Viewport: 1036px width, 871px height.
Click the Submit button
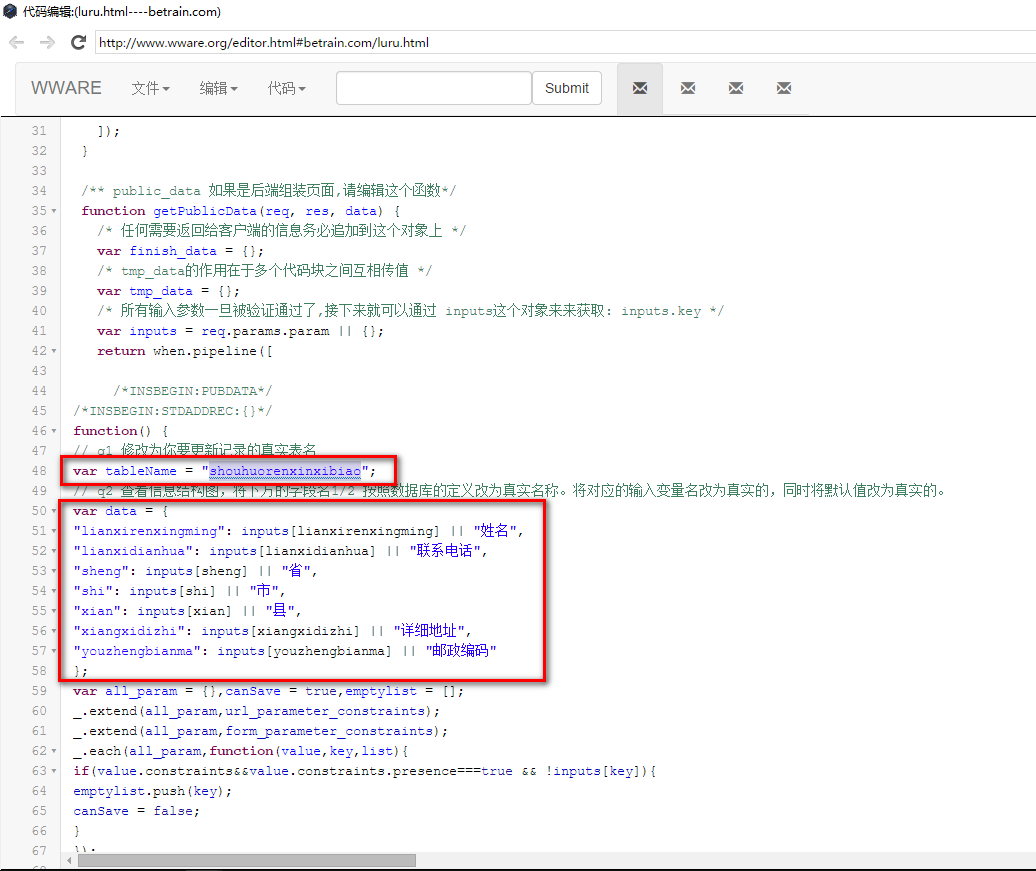click(567, 88)
